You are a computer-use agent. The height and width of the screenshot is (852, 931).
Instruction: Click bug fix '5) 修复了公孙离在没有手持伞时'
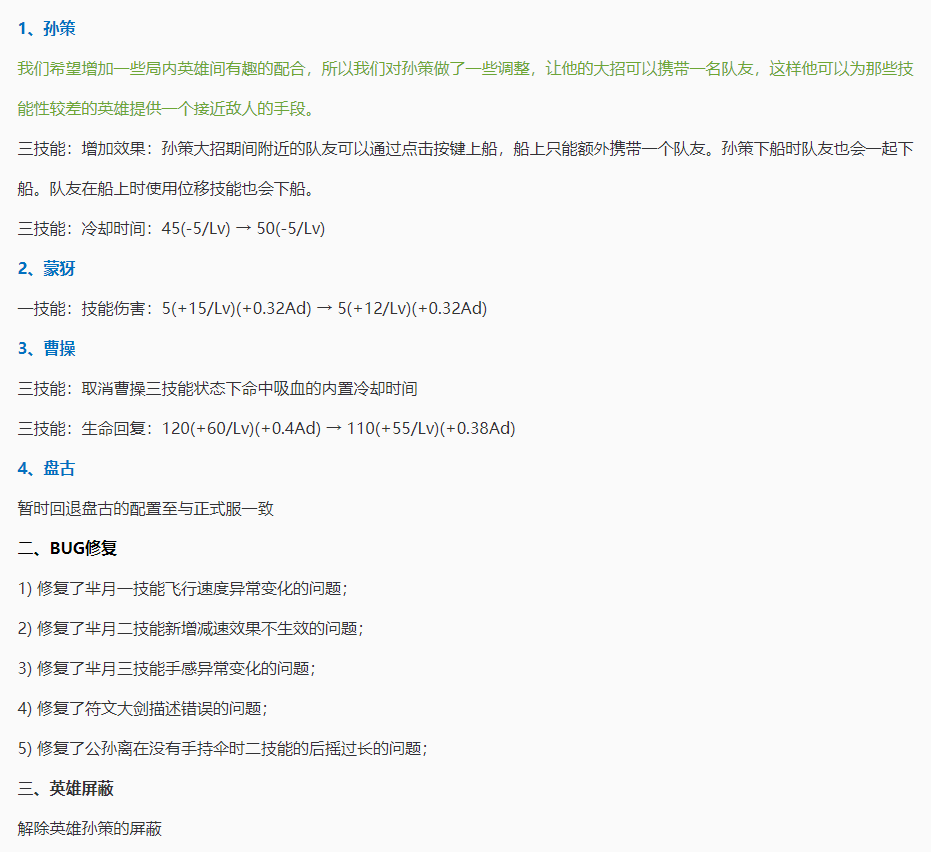[223, 749]
